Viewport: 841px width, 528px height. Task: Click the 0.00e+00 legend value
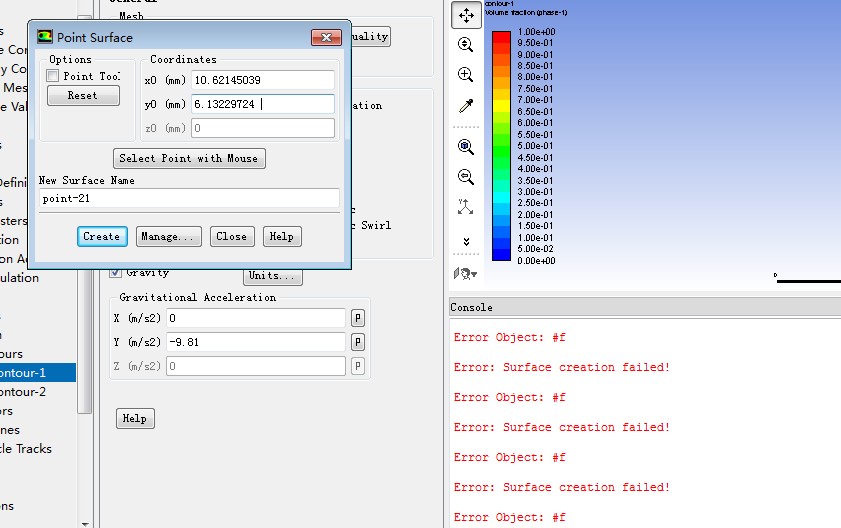click(x=536, y=261)
